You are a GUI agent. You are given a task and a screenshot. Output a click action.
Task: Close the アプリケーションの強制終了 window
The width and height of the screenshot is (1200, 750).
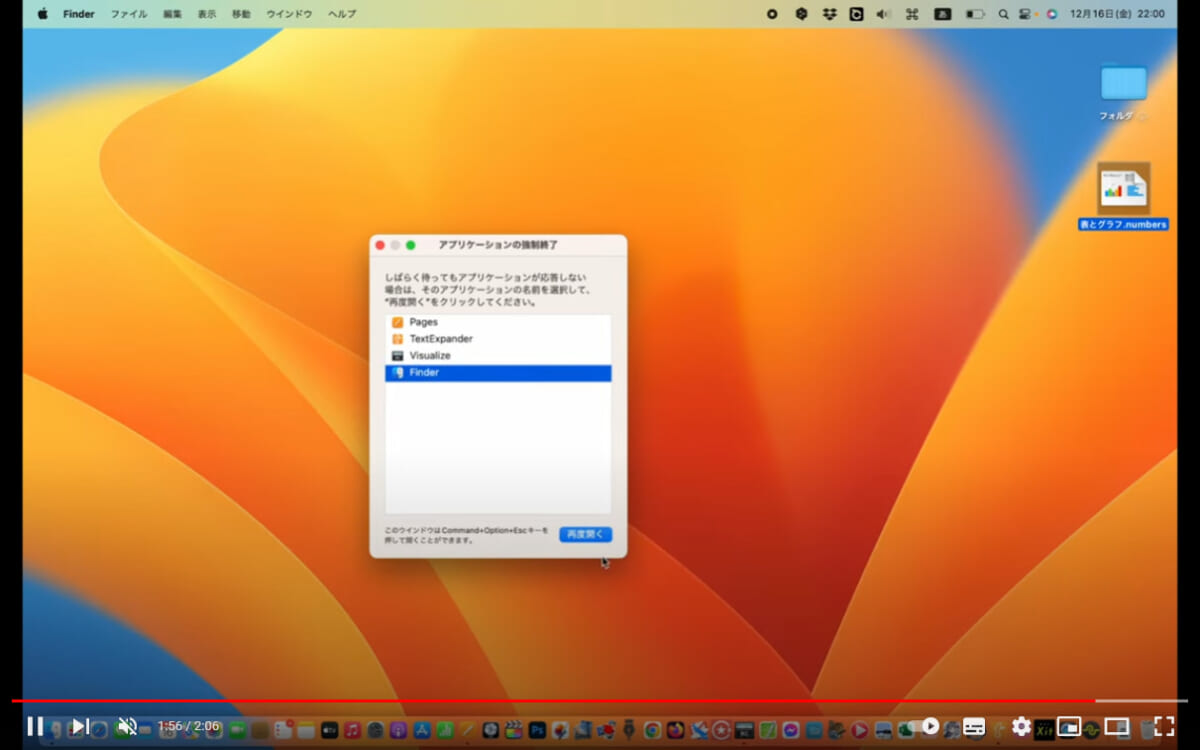click(x=380, y=245)
